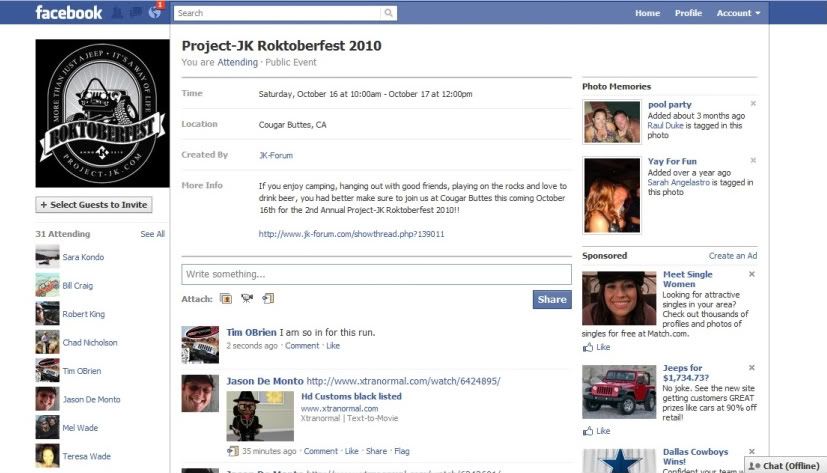
Task: Open Hd Customs black listed title
Action: [351, 397]
